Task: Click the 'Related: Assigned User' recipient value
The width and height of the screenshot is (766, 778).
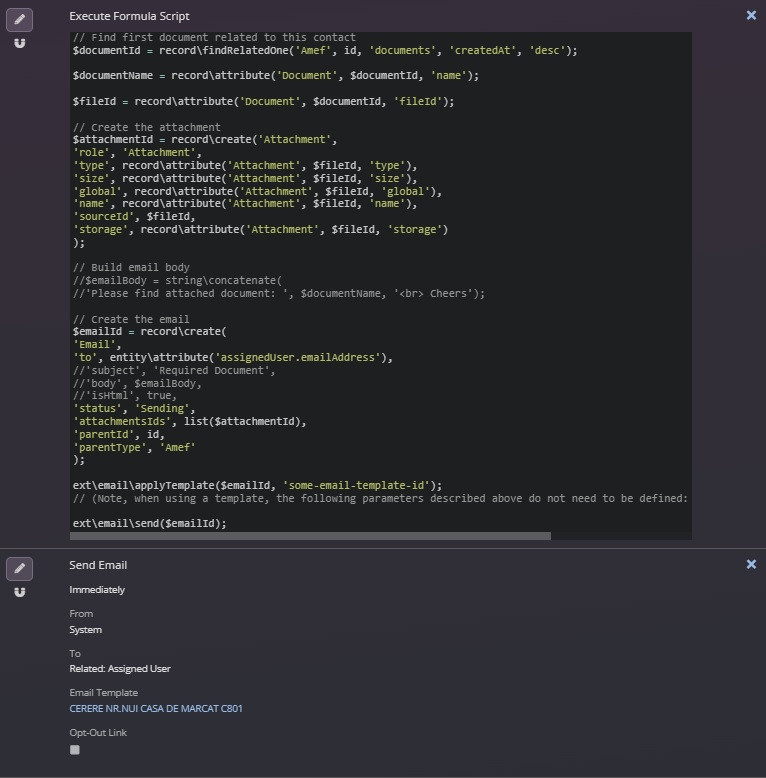Action: tap(120, 669)
